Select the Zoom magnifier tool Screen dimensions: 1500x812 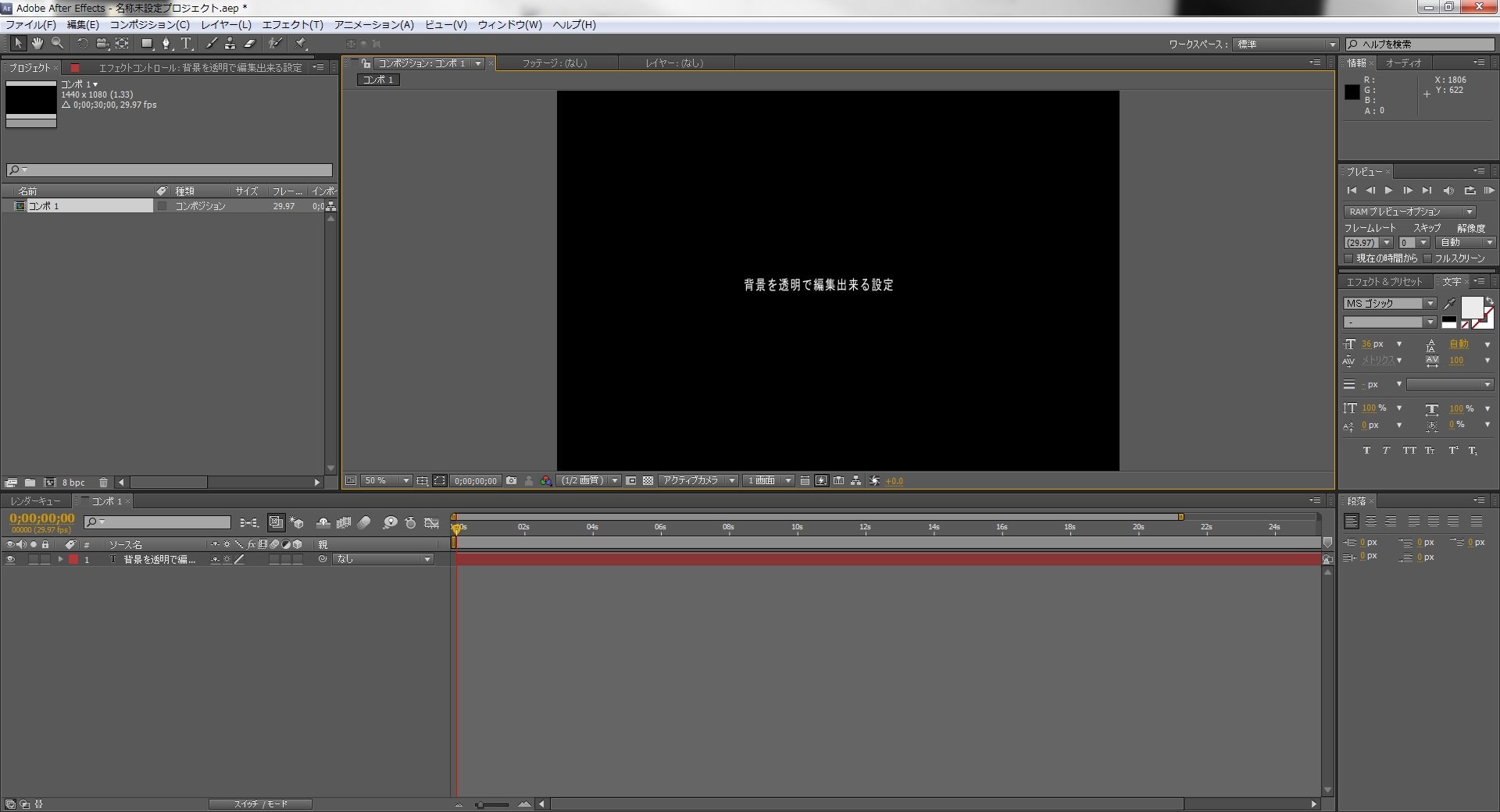(x=57, y=44)
